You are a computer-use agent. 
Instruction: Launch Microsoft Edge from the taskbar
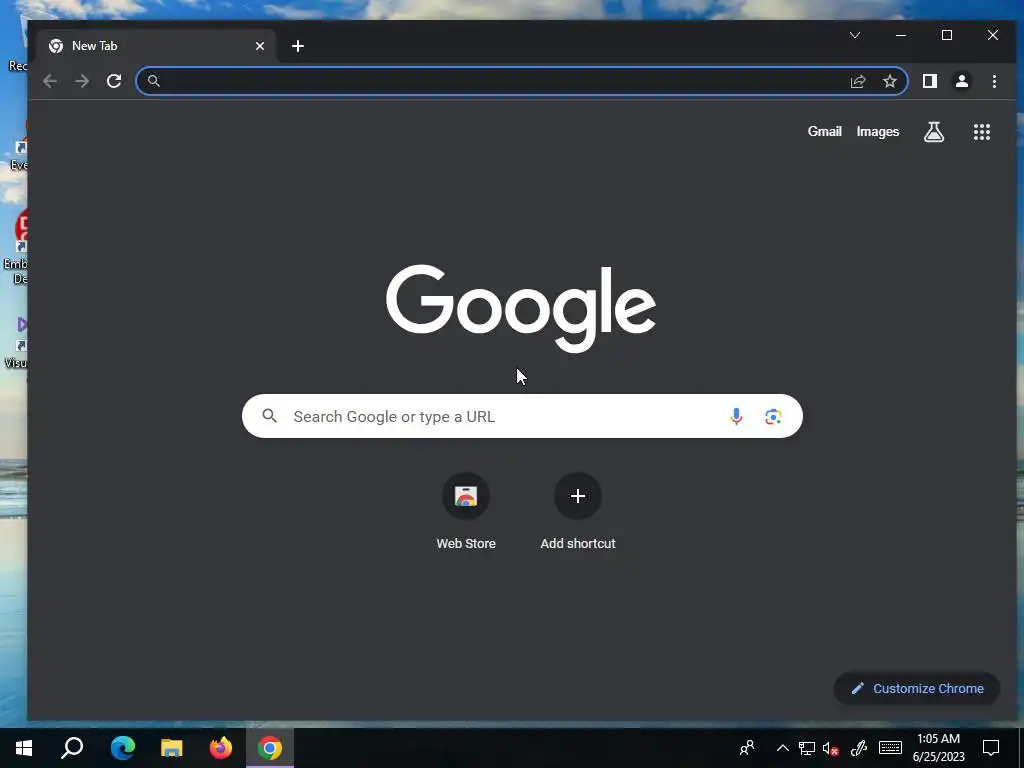click(x=122, y=748)
